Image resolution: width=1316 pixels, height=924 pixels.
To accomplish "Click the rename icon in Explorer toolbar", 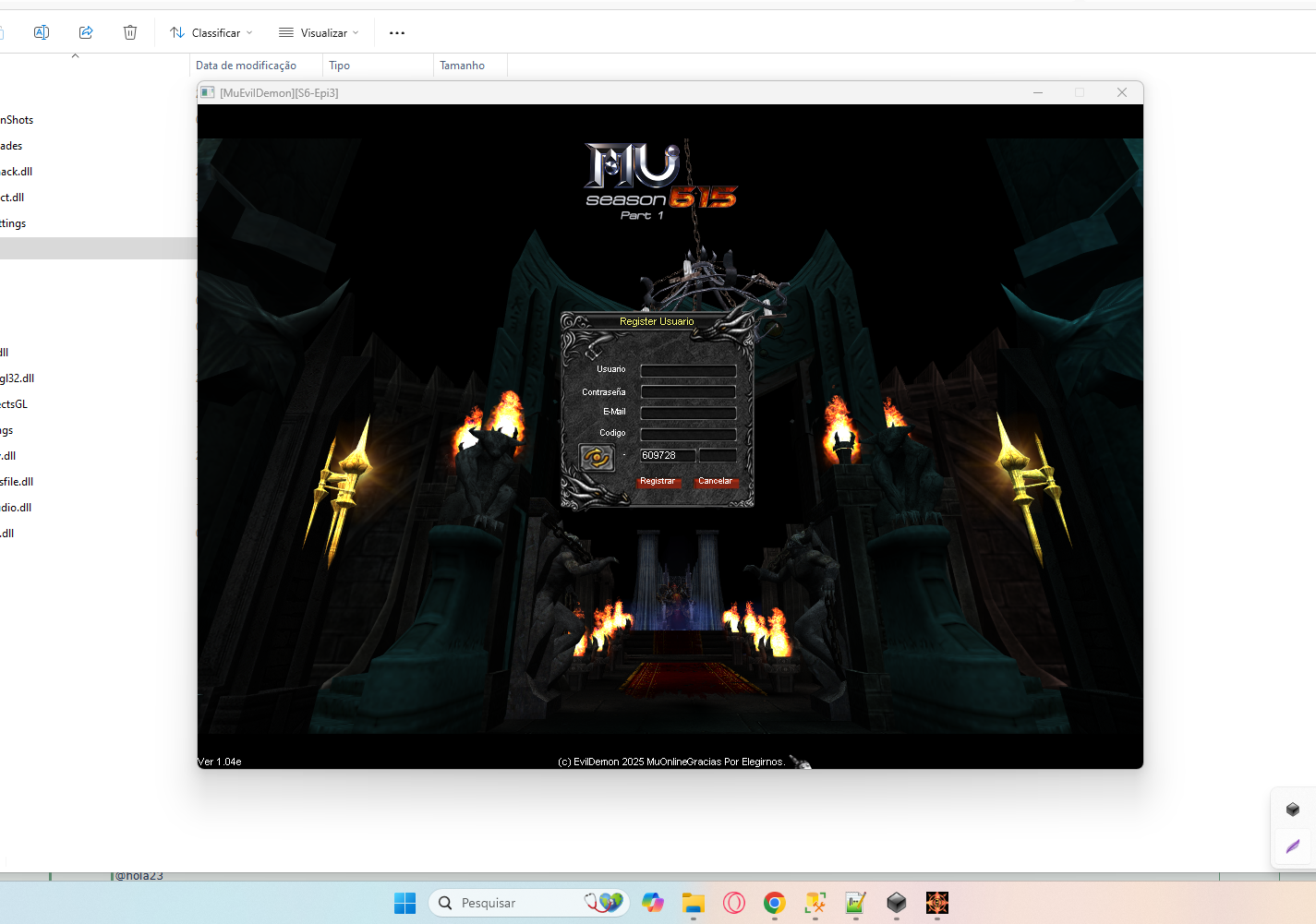I will tap(42, 32).
